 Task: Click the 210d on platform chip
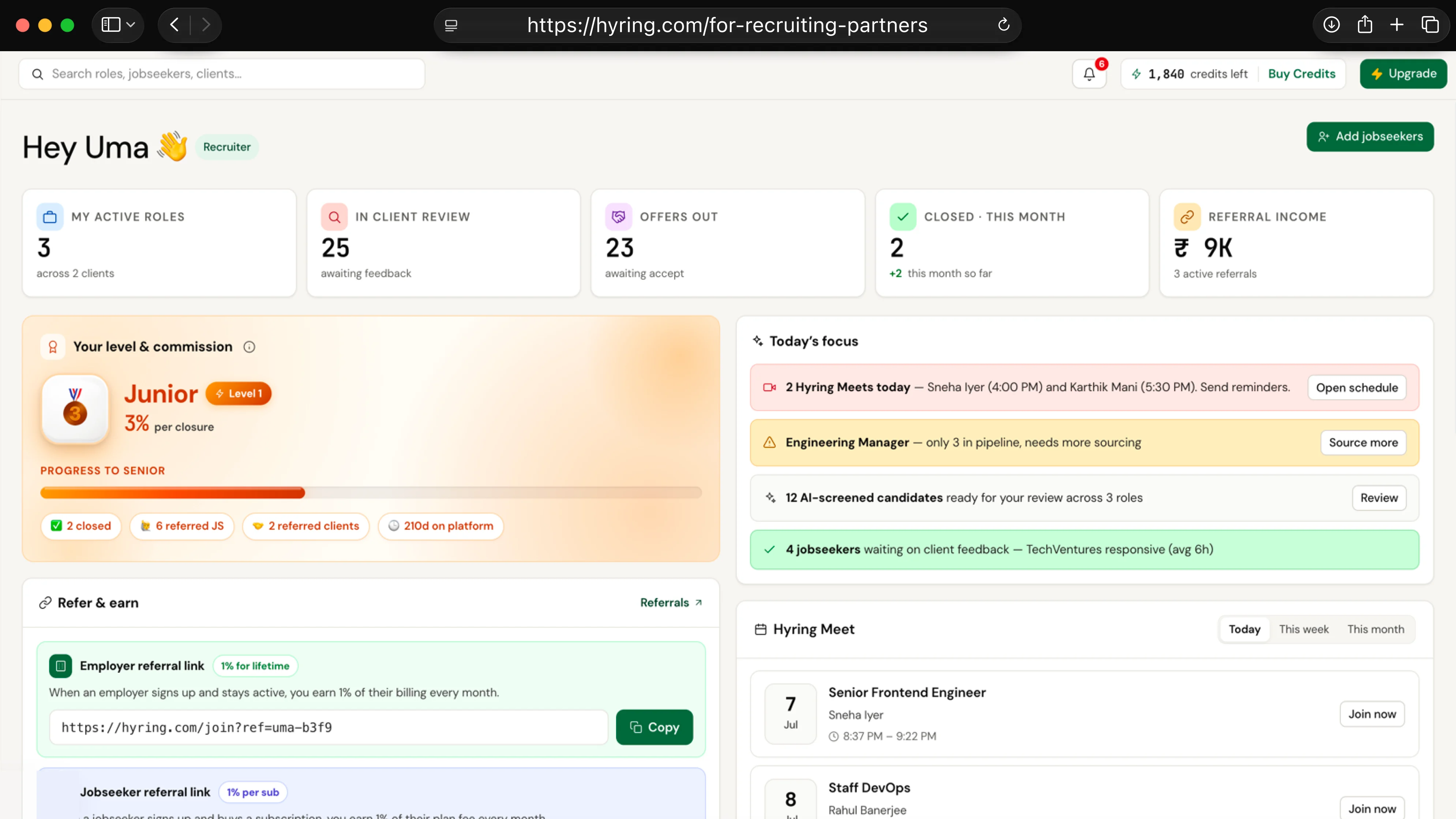click(x=440, y=526)
